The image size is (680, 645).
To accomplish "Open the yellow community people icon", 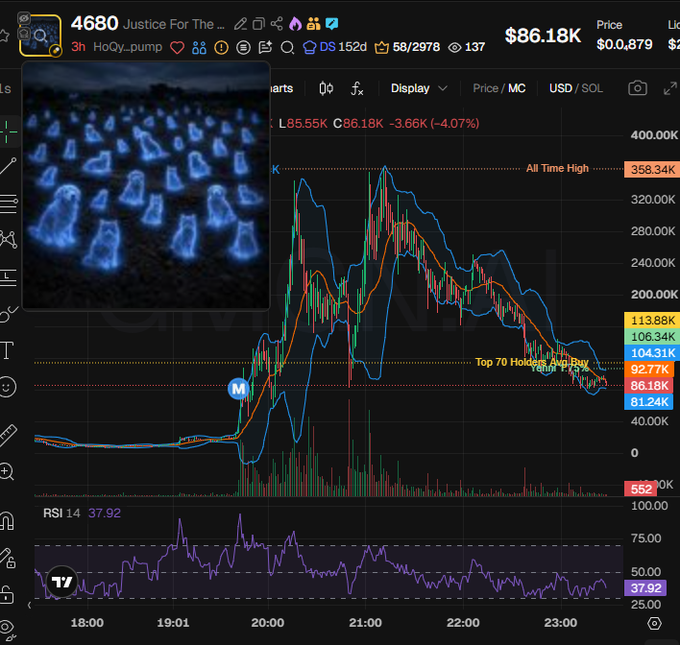I will 313,24.
